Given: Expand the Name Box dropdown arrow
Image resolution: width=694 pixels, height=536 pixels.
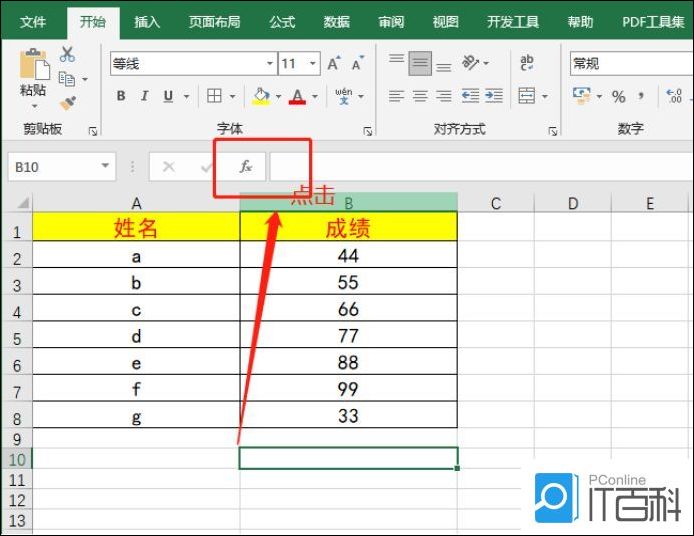Looking at the screenshot, I should tap(105, 166).
